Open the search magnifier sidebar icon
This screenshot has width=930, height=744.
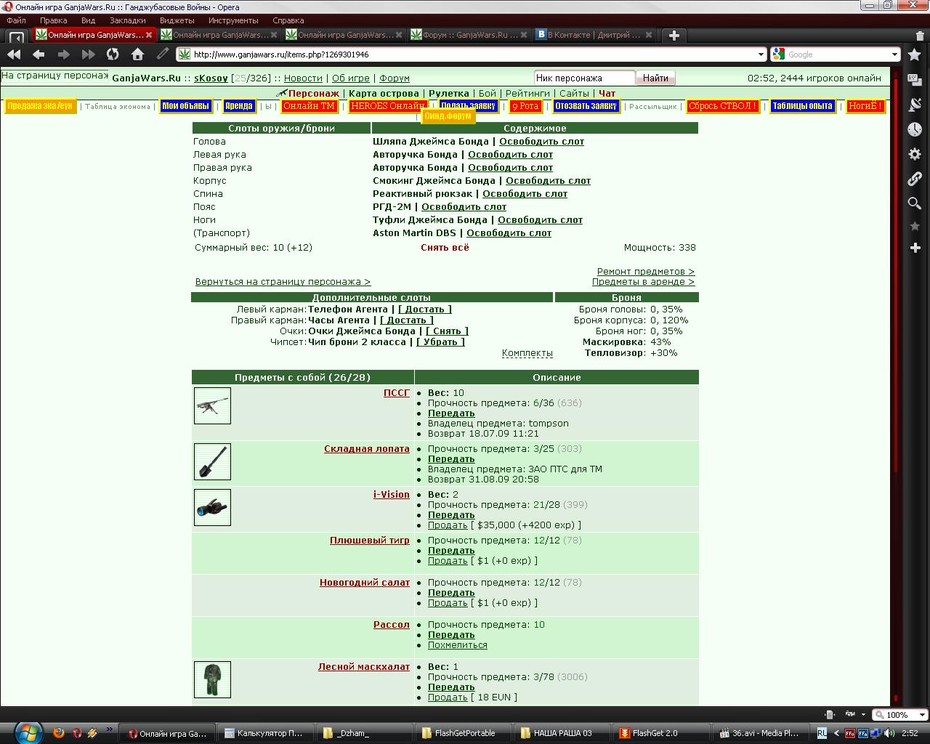point(915,204)
